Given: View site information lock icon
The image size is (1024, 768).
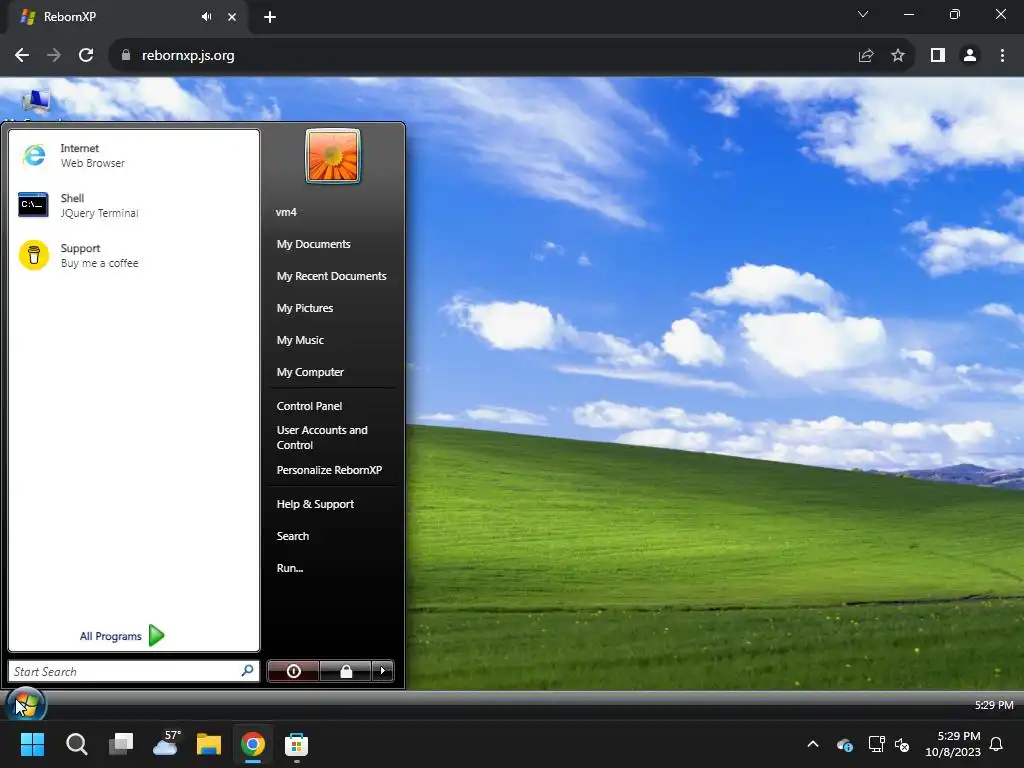Looking at the screenshot, I should coord(126,56).
